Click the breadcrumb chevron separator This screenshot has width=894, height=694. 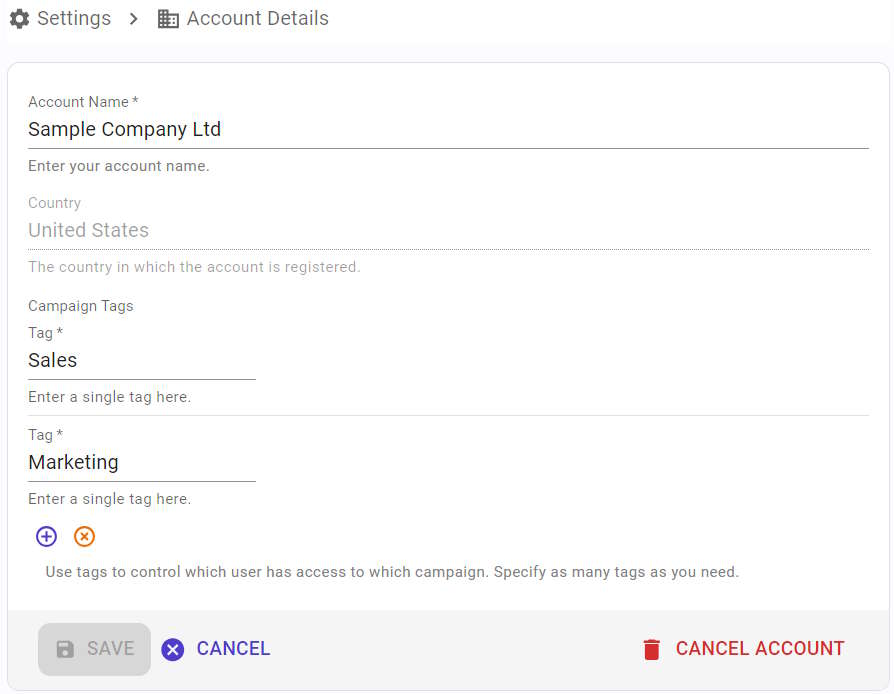coord(133,19)
